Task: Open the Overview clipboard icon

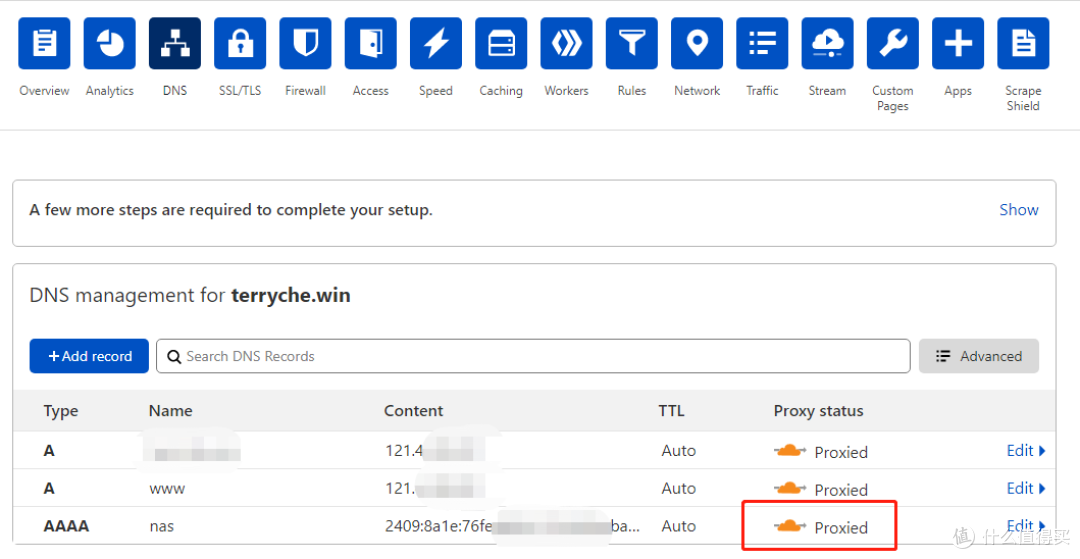Action: [44, 43]
